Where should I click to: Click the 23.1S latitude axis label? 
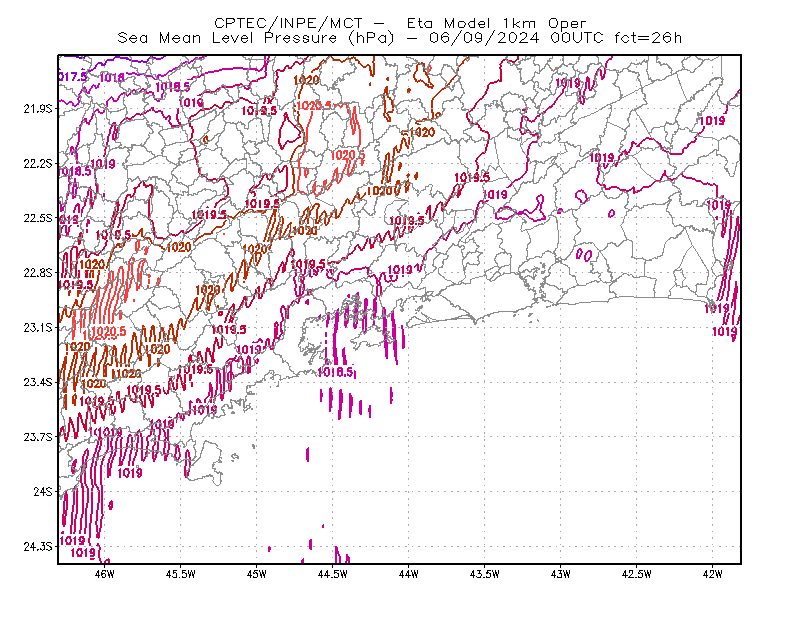(x=38, y=328)
